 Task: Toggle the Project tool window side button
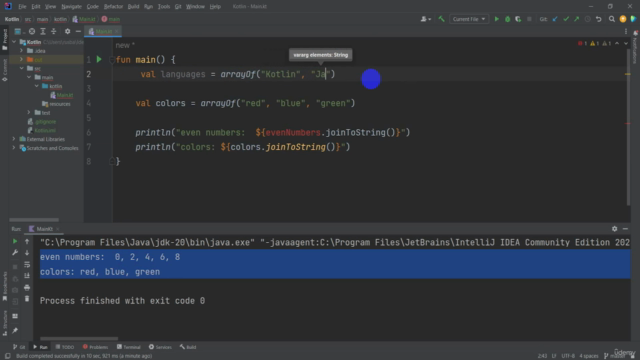(4, 40)
